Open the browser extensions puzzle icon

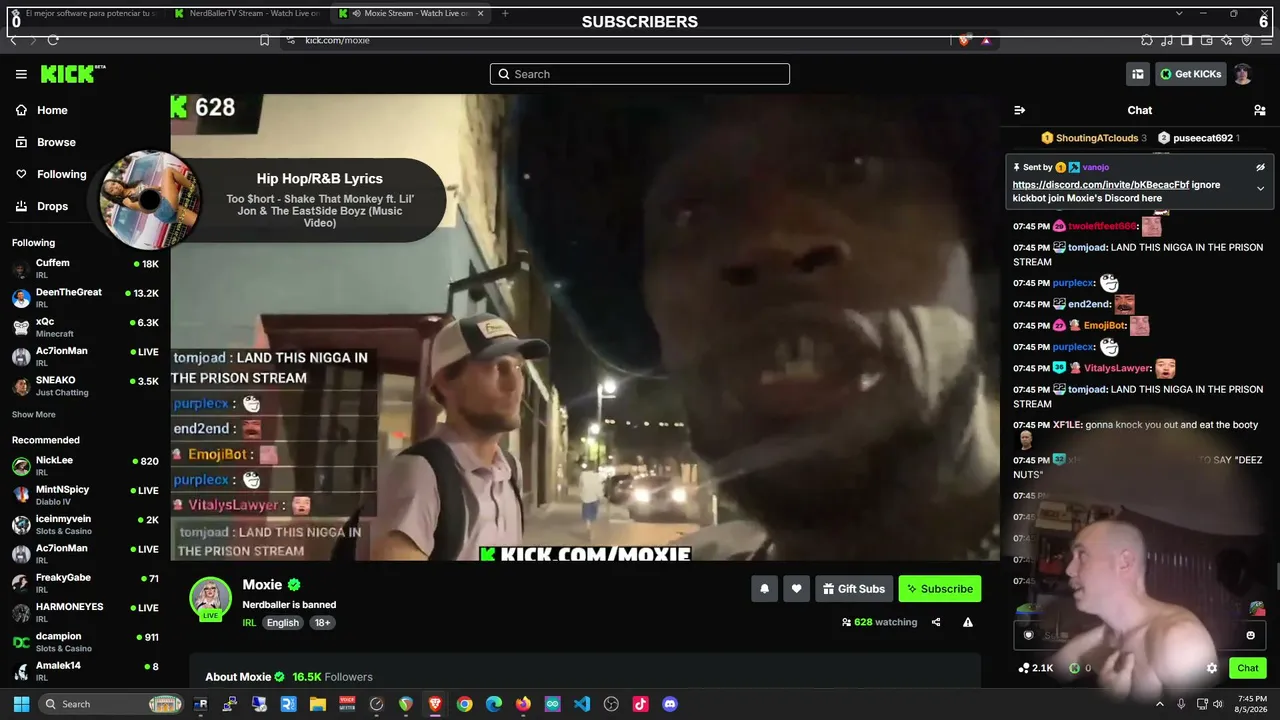[x=1147, y=40]
